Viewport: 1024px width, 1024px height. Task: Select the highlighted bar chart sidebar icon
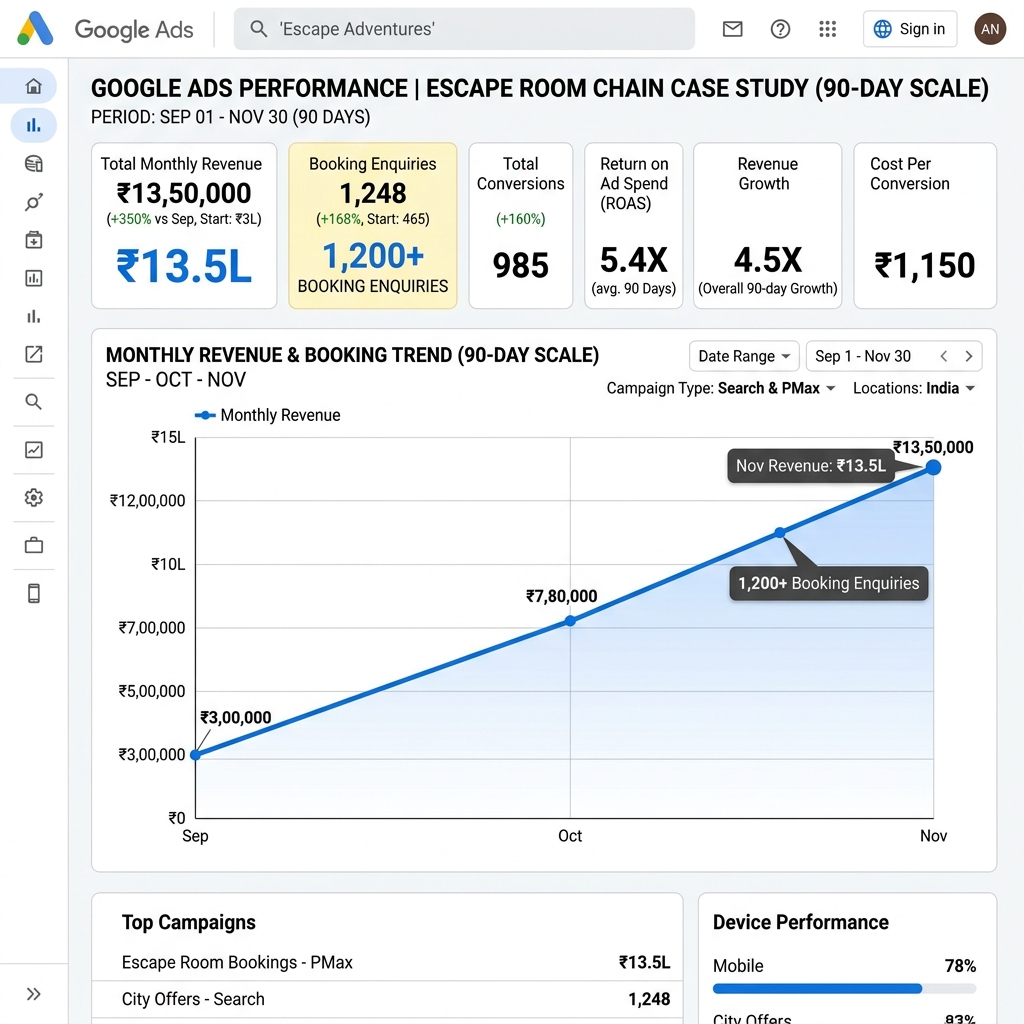tap(34, 125)
